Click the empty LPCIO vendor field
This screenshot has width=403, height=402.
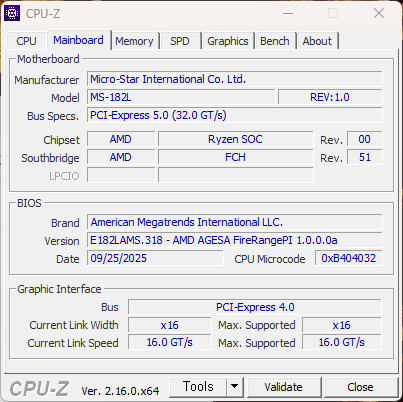tap(121, 175)
